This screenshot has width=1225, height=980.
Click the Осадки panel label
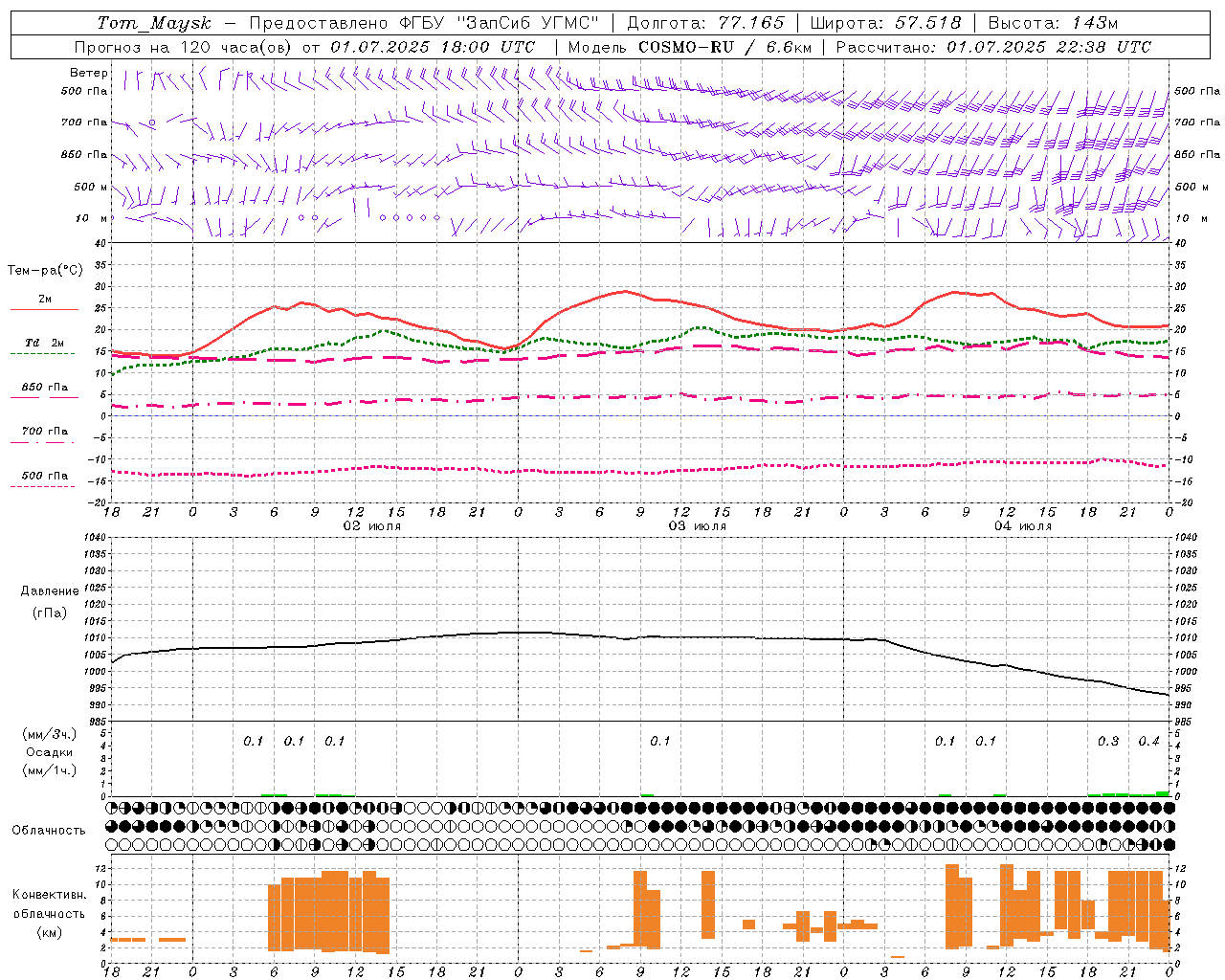pyautogui.click(x=49, y=752)
